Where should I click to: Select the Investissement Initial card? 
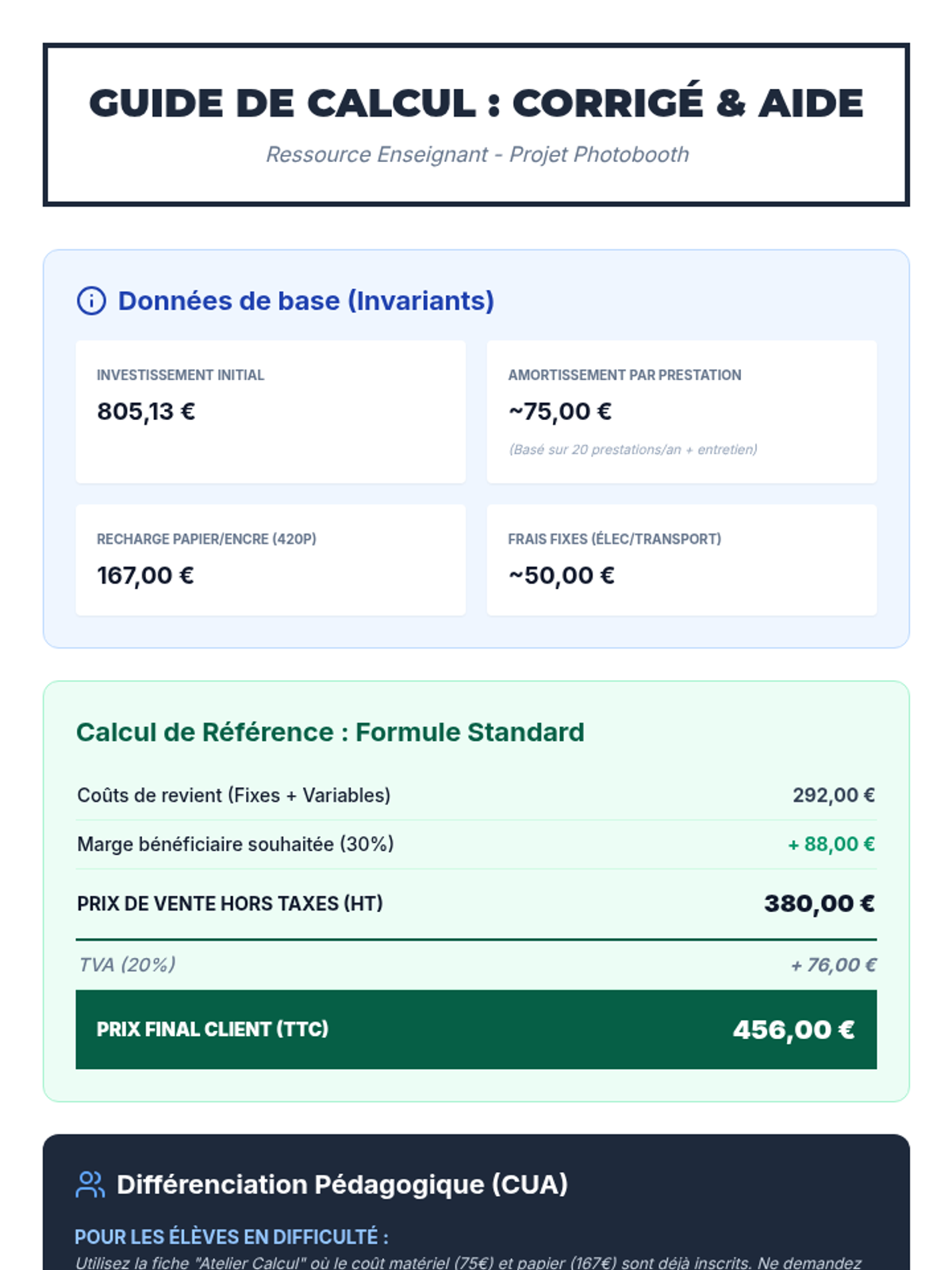(271, 411)
